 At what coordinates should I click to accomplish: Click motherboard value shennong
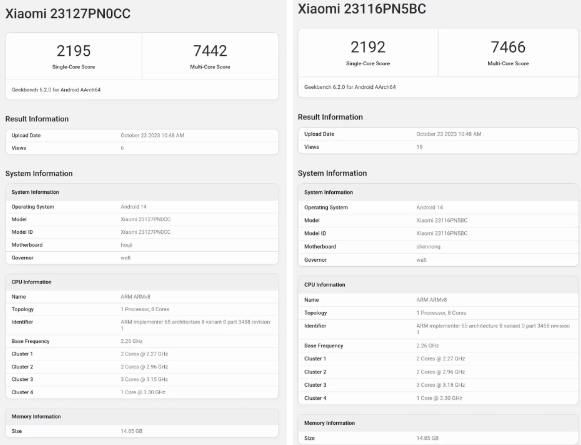(x=428, y=247)
